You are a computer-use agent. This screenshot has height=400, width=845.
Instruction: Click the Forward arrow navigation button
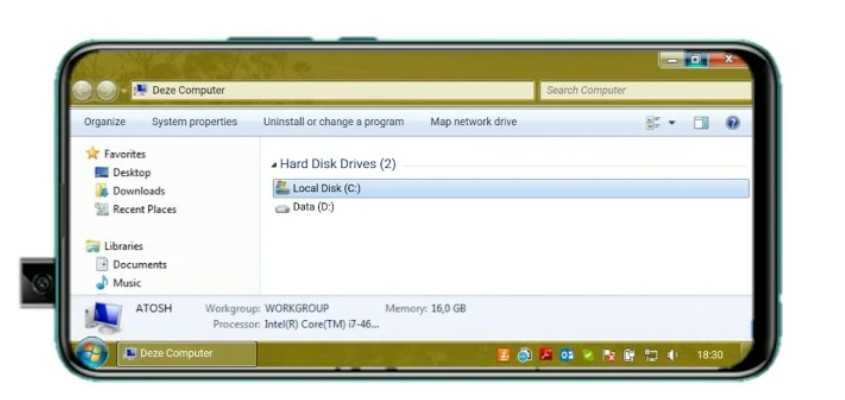[106, 91]
